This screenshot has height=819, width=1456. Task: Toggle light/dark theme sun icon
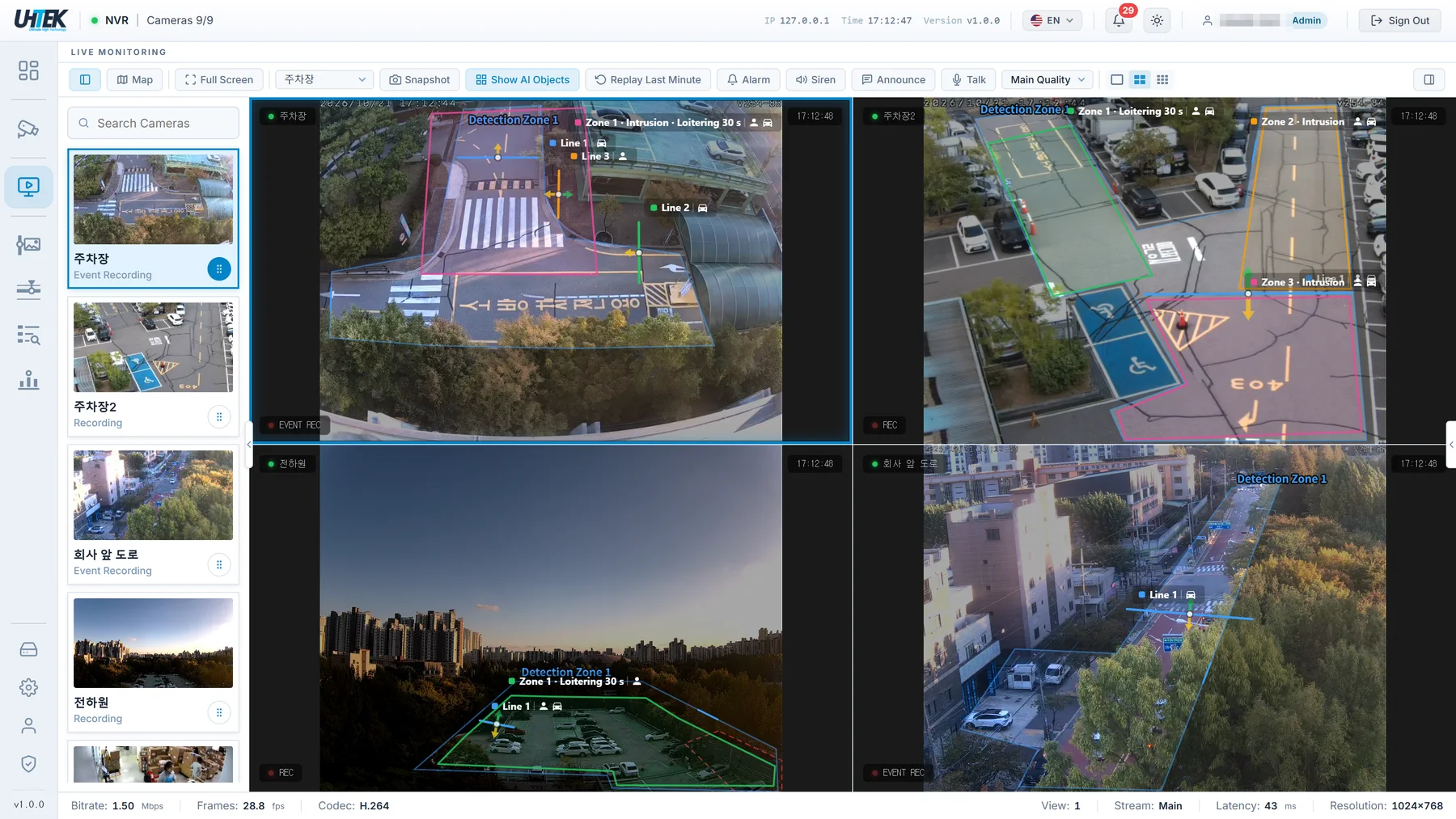1158,20
